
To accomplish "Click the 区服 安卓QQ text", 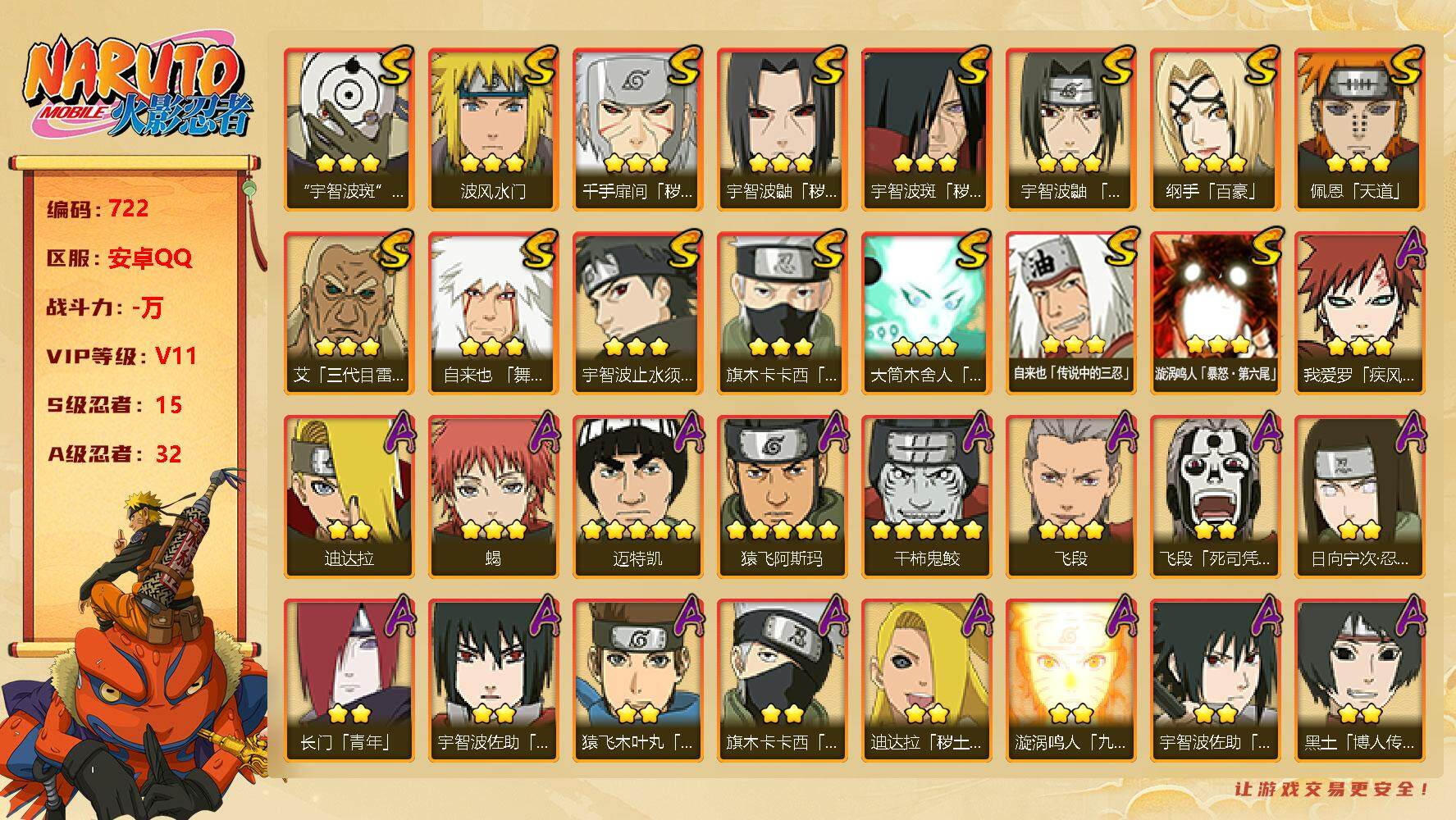I will tap(119, 258).
